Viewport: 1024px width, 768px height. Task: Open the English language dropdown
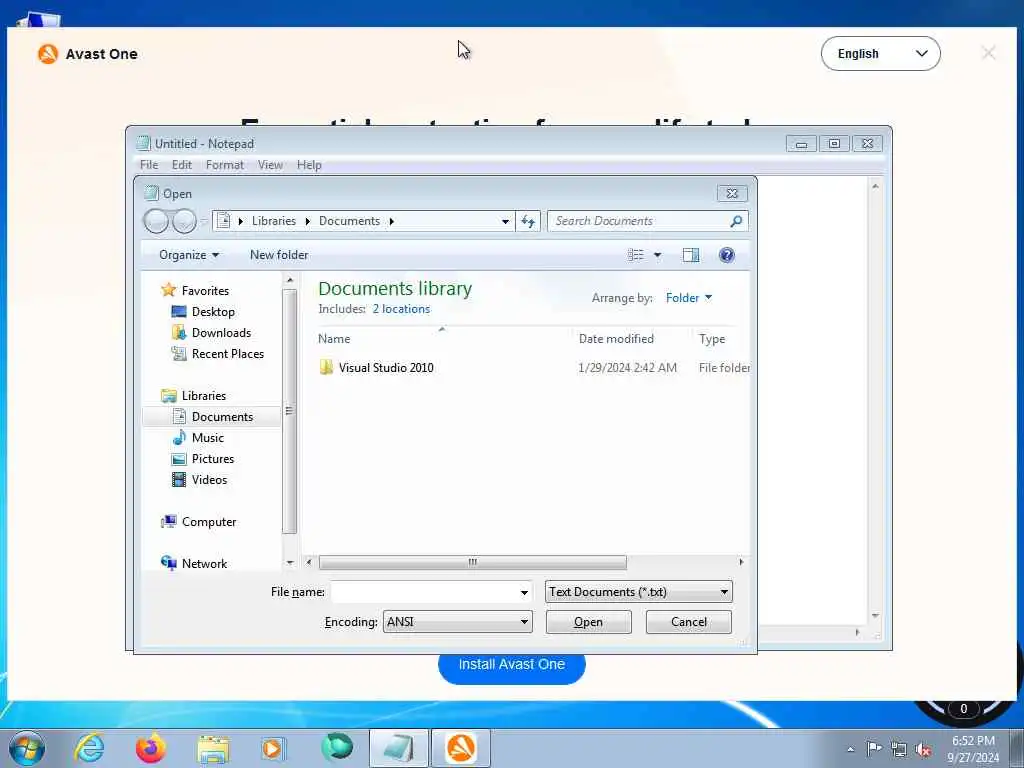click(880, 54)
